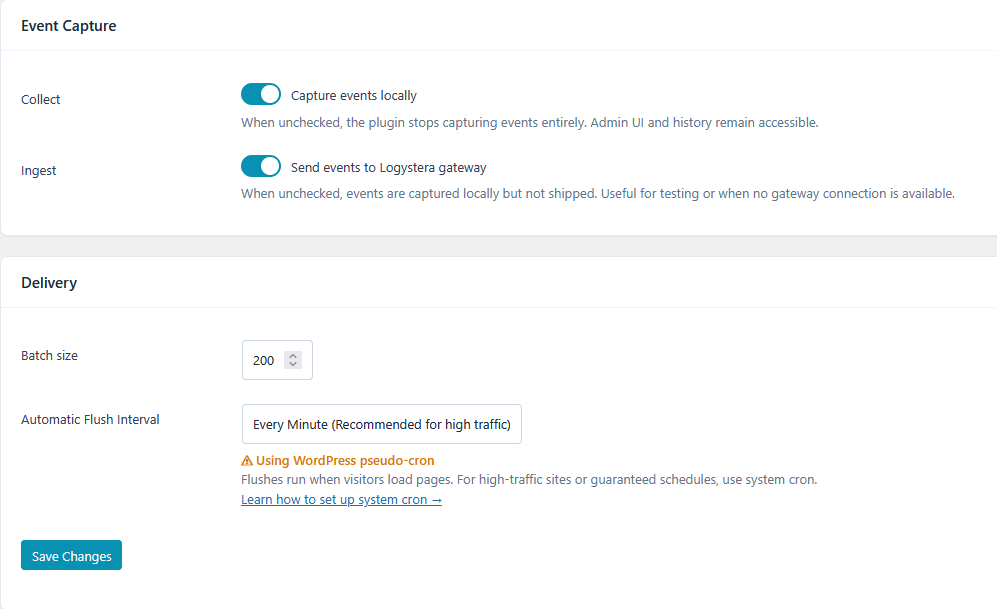Image resolution: width=997 pixels, height=609 pixels.
Task: Click the "Ingest" row label
Action: (38, 170)
